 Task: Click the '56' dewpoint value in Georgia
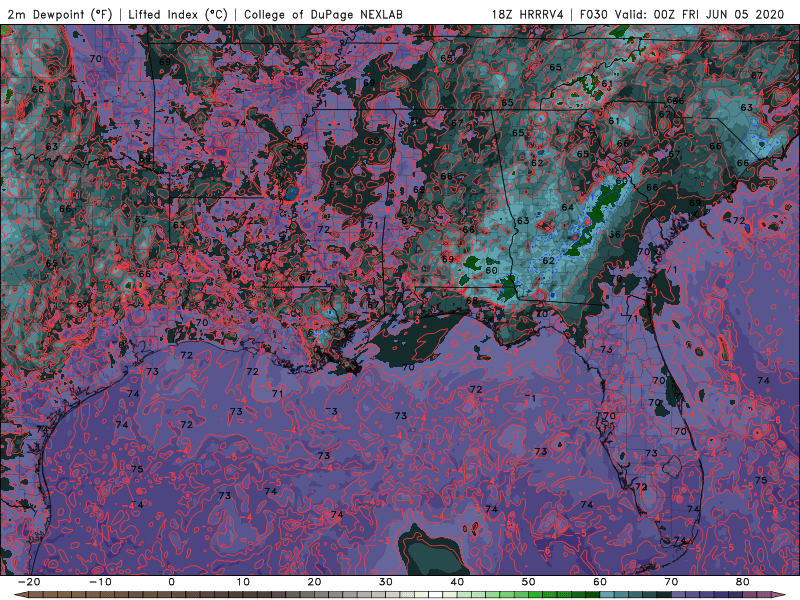(x=615, y=235)
